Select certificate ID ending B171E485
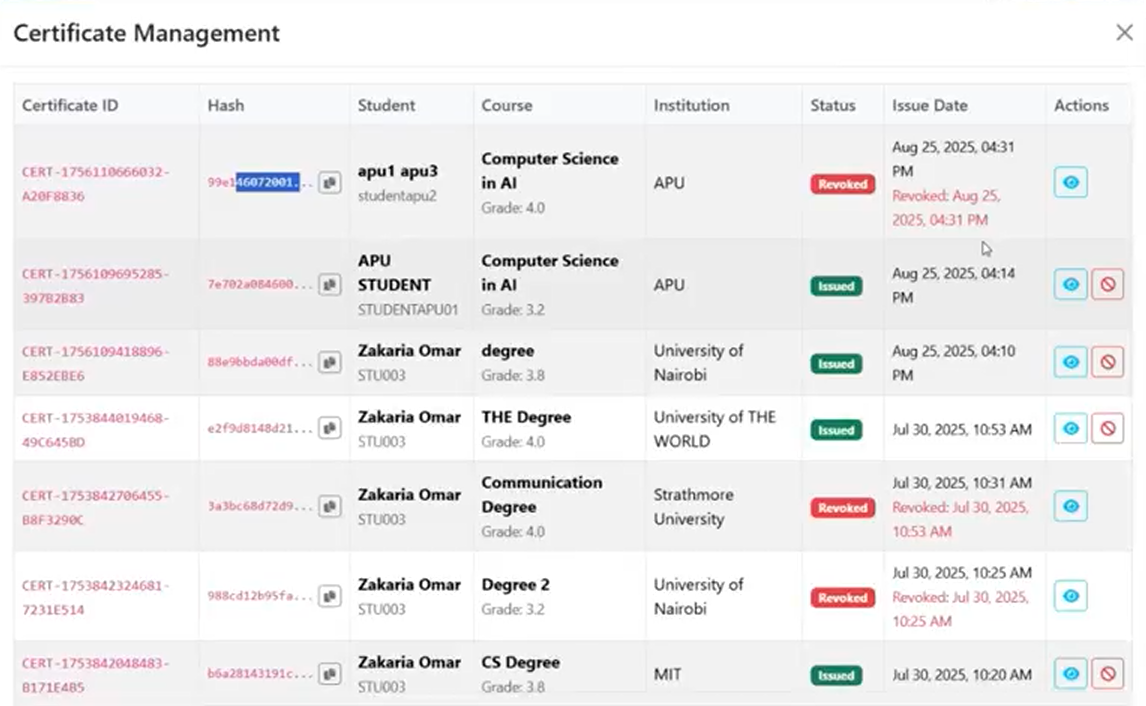The image size is (1146, 706). pos(95,675)
